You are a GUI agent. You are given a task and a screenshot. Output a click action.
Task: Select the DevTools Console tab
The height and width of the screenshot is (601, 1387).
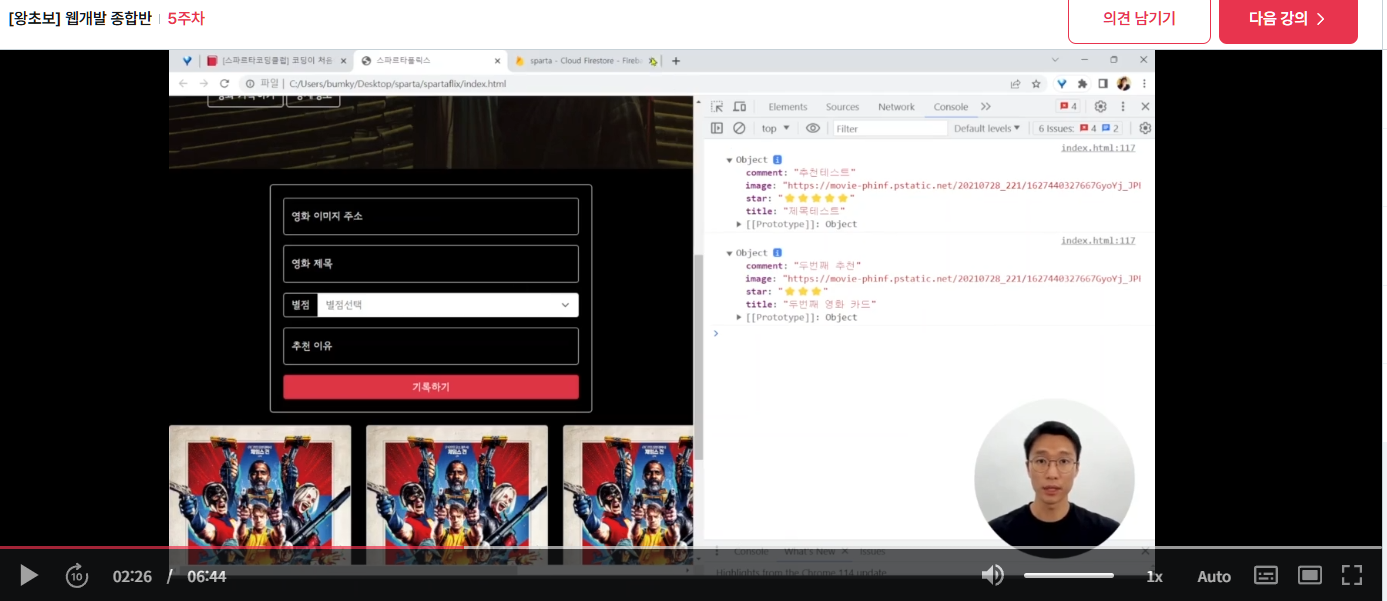point(951,107)
